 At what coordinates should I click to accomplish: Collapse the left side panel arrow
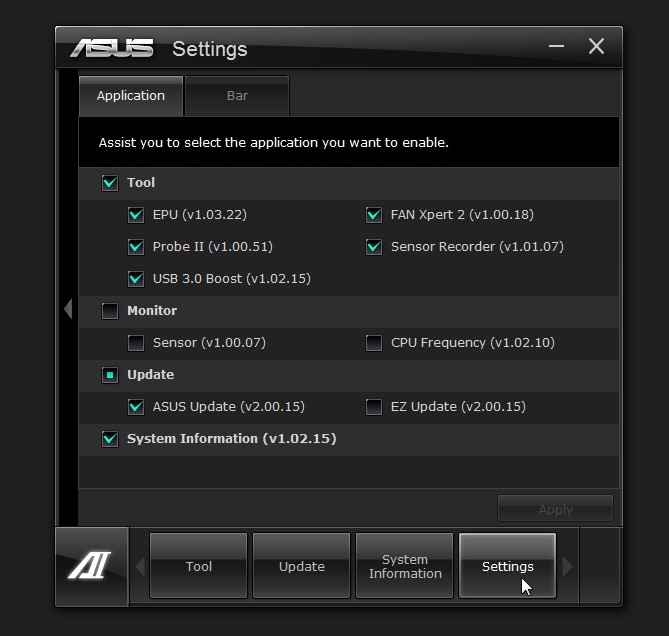[x=68, y=308]
